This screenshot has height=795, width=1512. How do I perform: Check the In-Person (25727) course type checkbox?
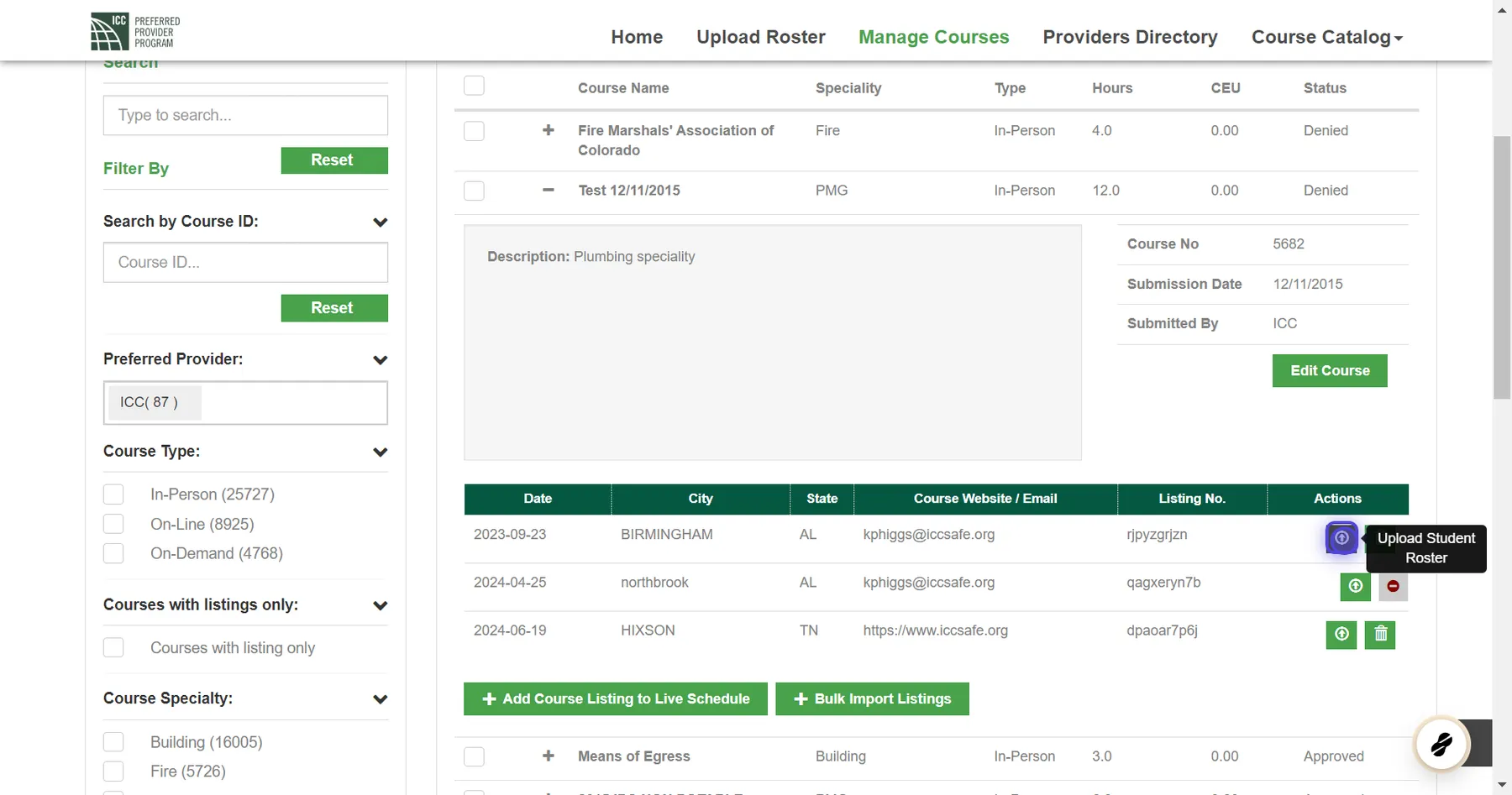coord(113,494)
